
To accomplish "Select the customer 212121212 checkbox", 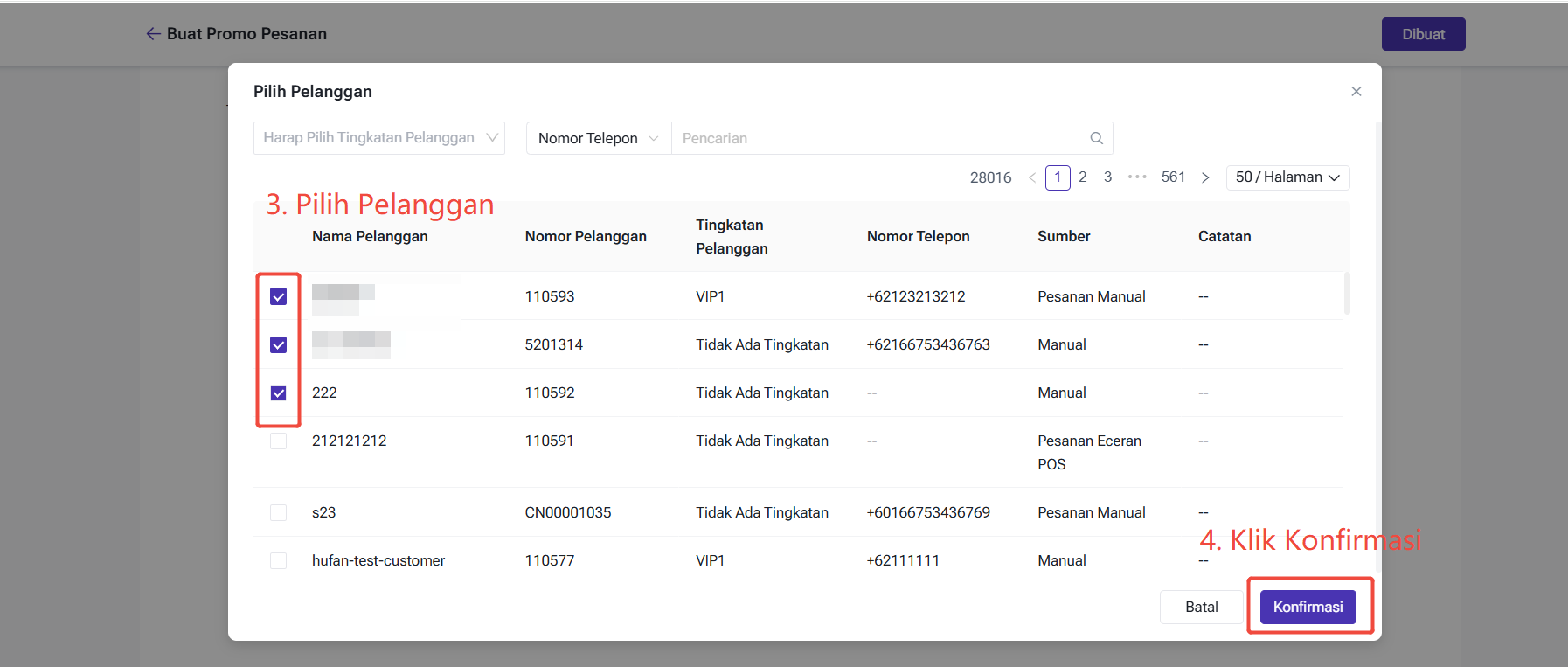I will [278, 441].
